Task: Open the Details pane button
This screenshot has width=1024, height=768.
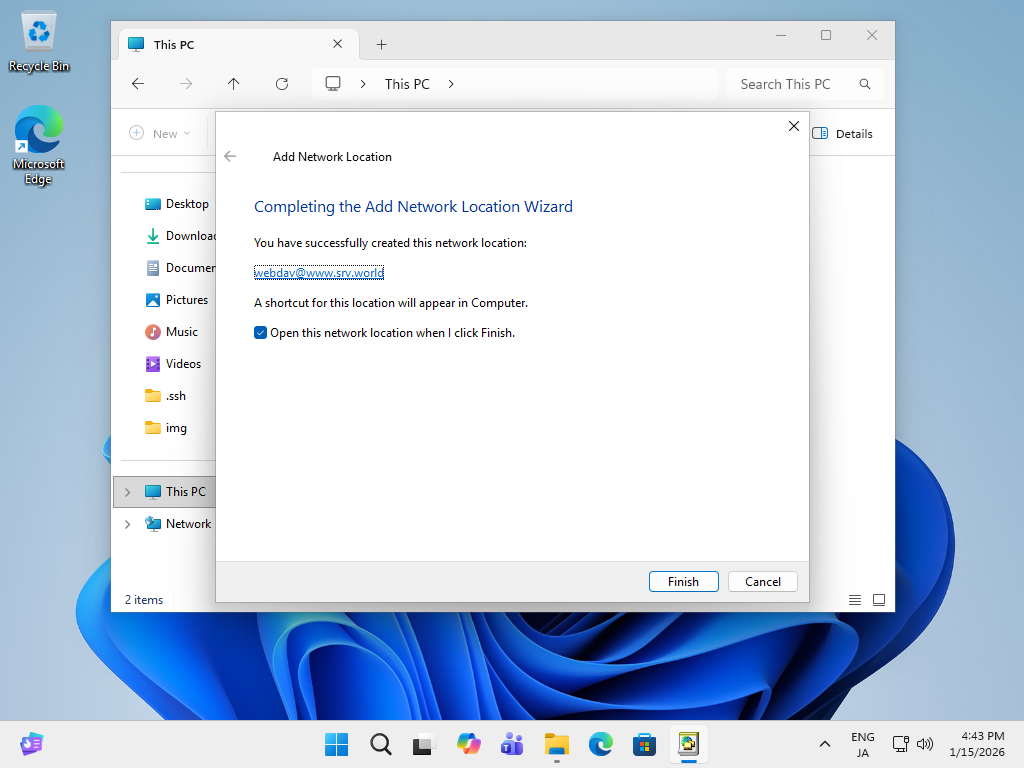Action: [842, 133]
